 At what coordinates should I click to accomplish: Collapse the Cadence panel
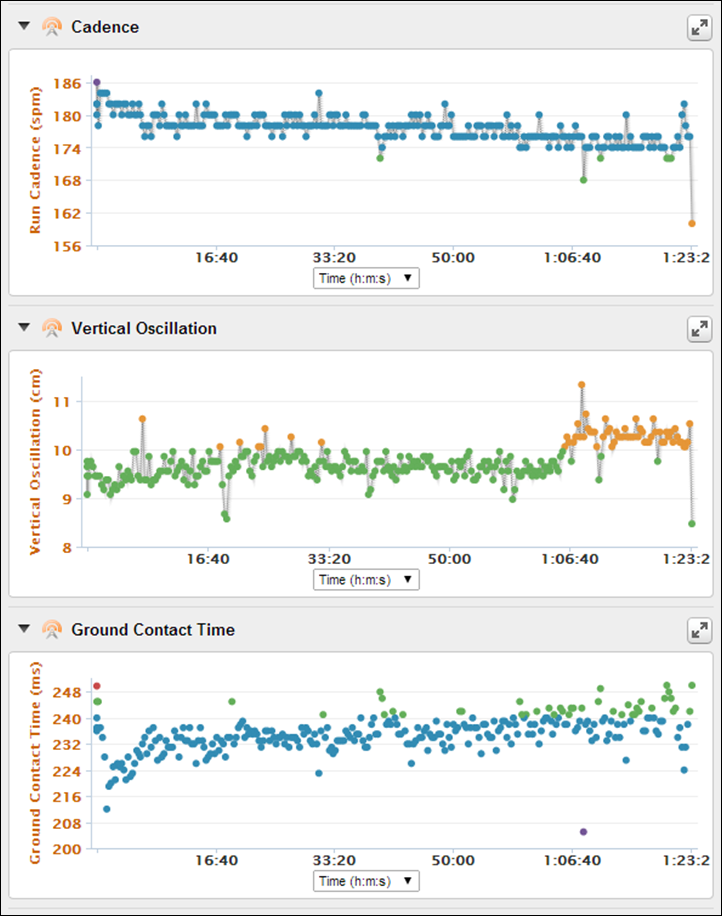click(24, 27)
